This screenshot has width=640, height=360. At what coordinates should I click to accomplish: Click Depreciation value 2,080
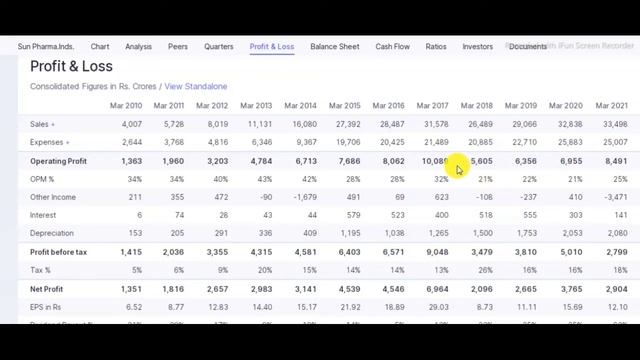[617, 233]
